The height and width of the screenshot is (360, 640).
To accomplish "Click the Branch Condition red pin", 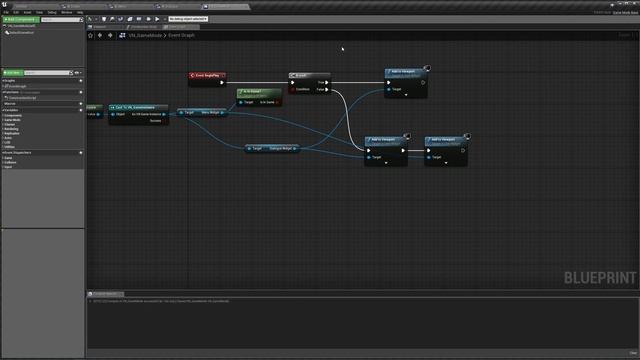I will point(293,89).
